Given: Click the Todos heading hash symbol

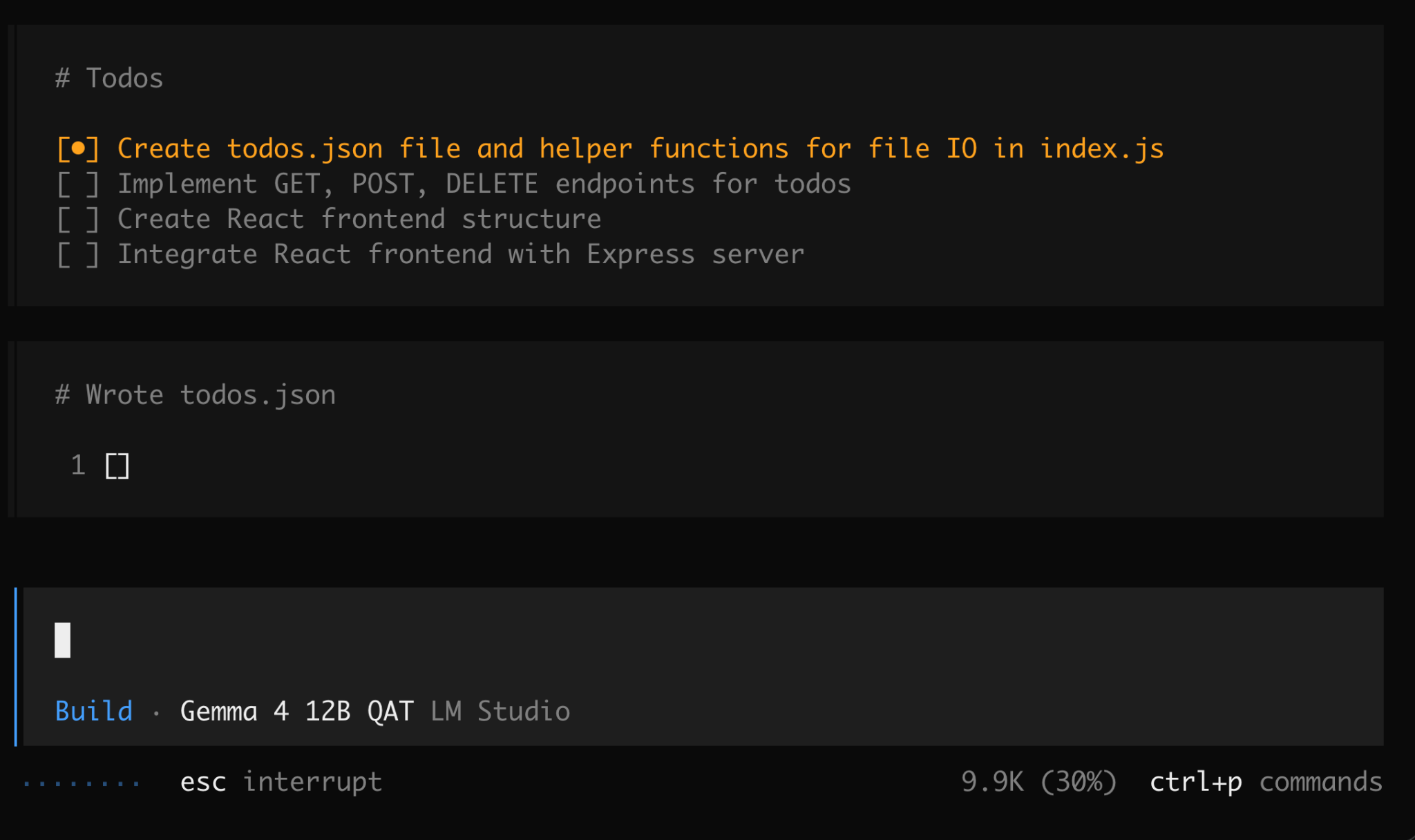Looking at the screenshot, I should (62, 78).
